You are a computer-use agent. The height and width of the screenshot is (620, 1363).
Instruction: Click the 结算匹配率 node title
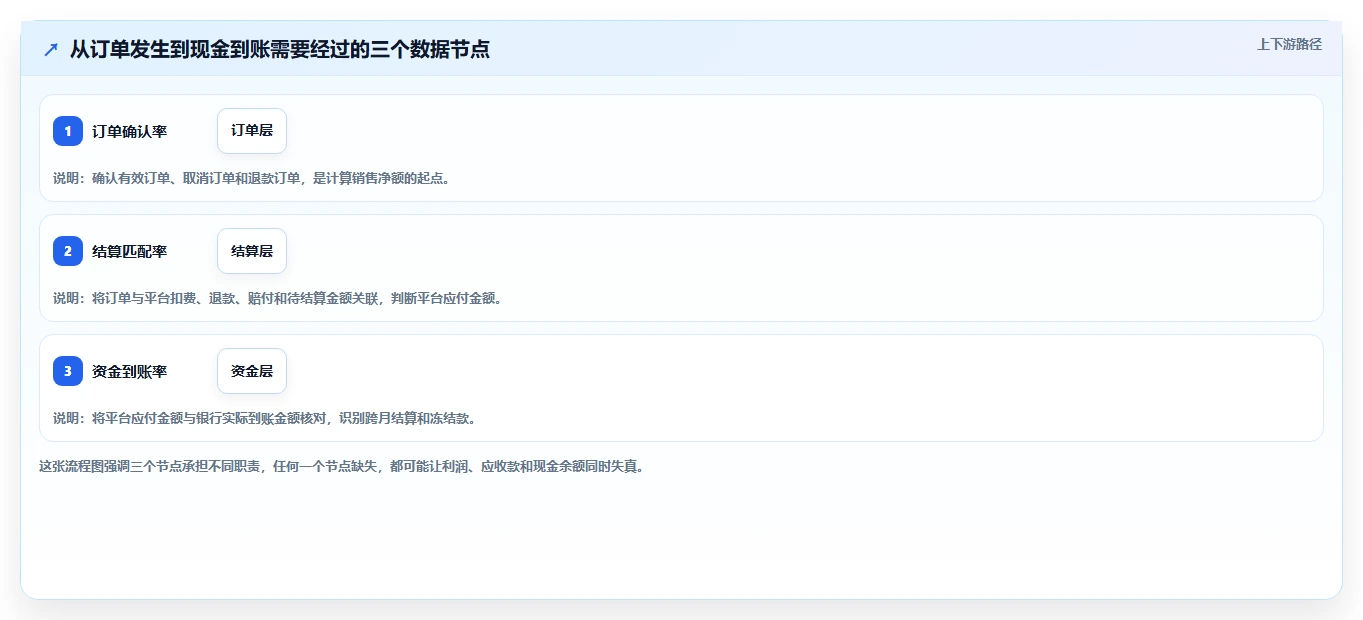130,251
